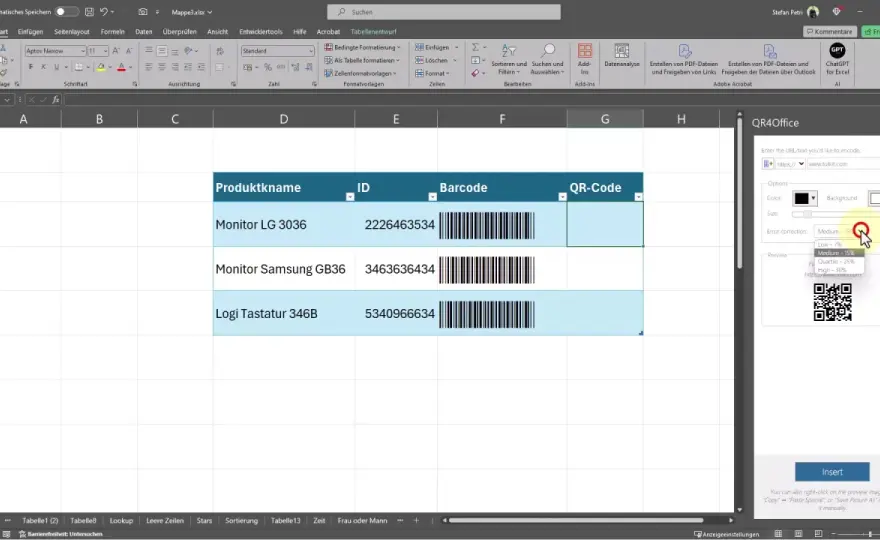Open filter dropdown for Barcode column

[562, 196]
